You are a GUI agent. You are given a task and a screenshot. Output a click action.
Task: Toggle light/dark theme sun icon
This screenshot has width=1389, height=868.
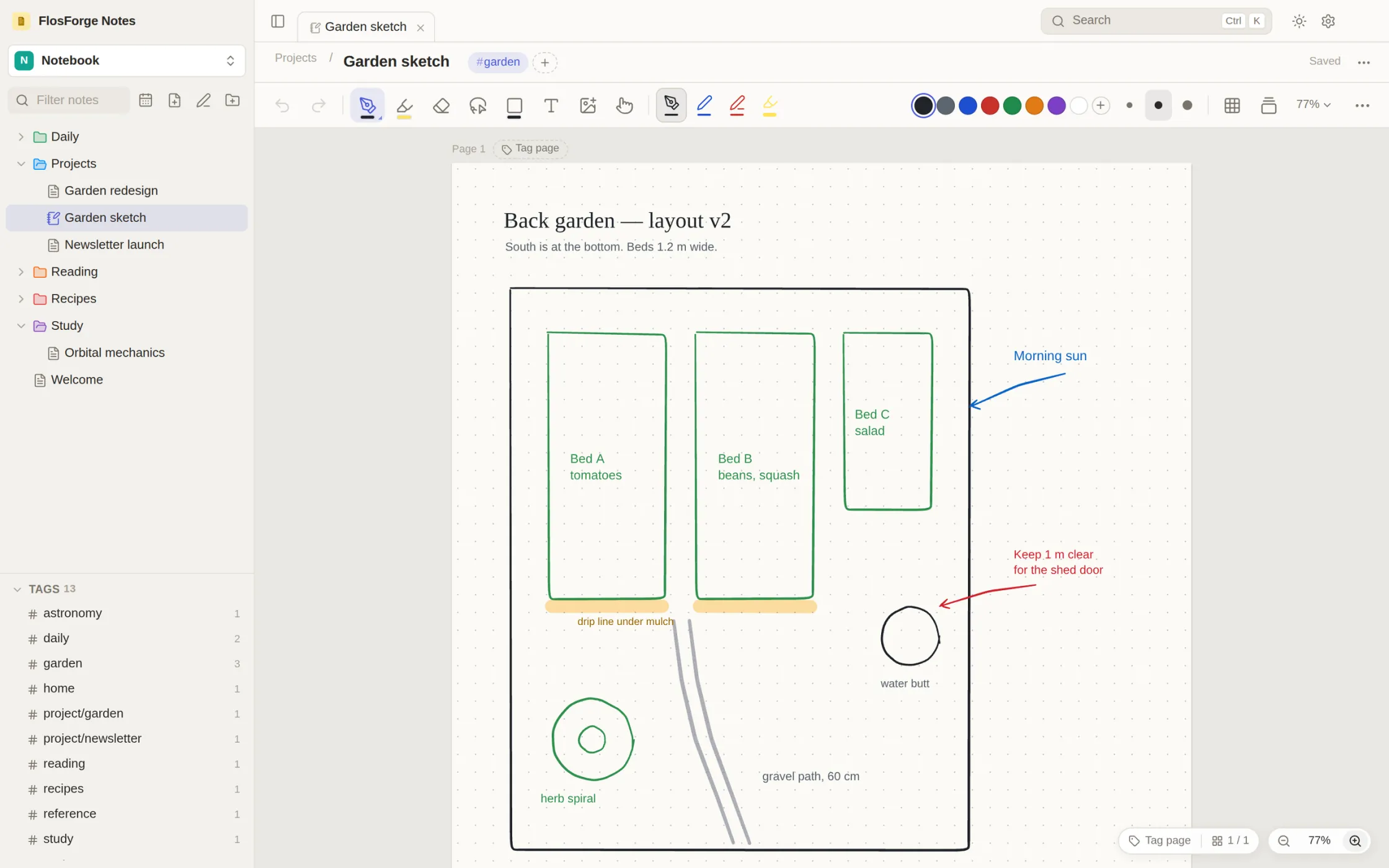(x=1299, y=21)
